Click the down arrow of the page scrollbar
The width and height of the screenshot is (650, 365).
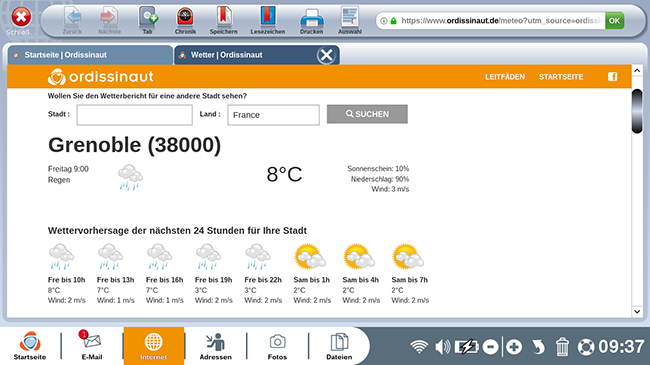(x=637, y=311)
